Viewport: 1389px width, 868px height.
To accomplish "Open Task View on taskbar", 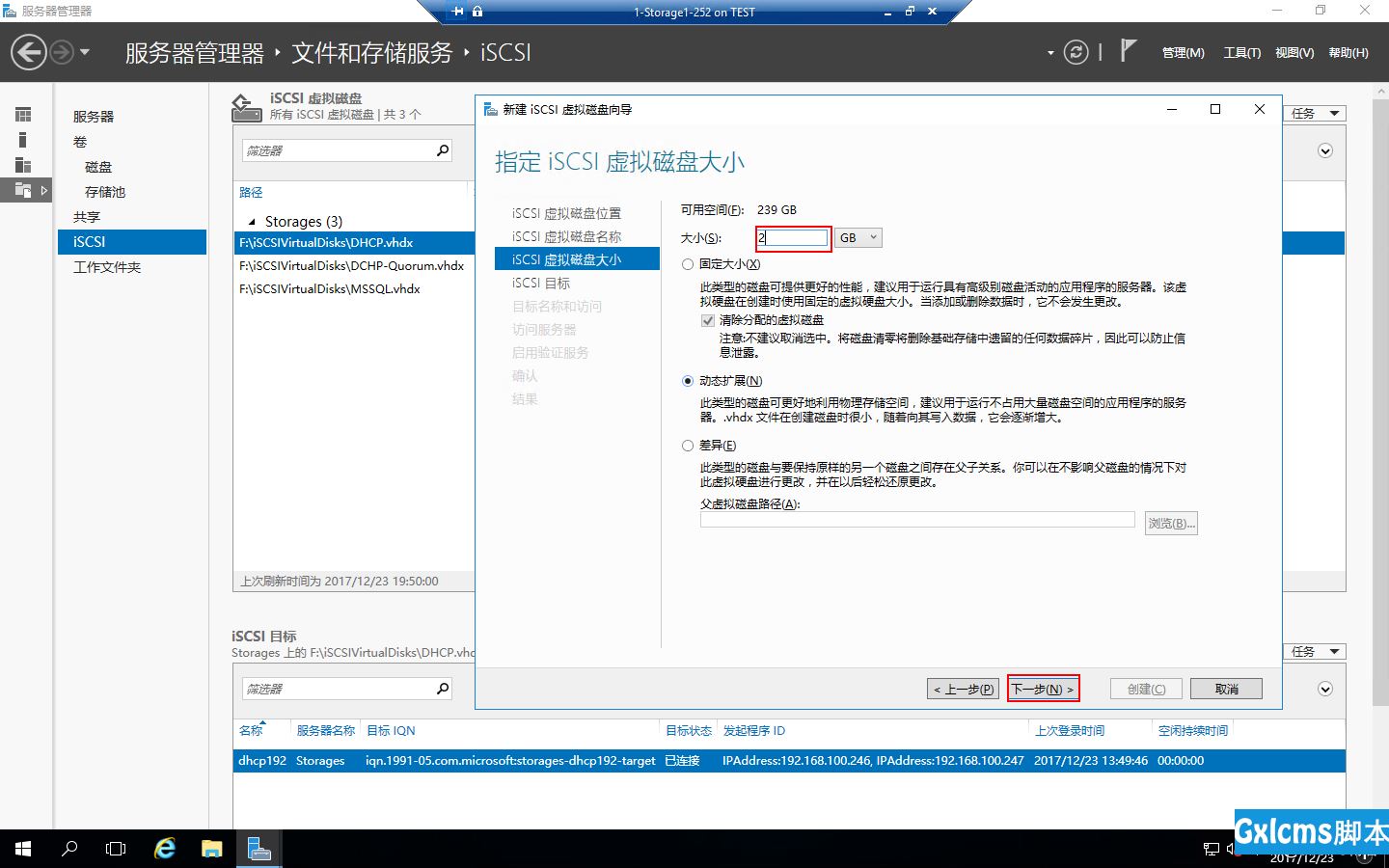I will click(116, 849).
